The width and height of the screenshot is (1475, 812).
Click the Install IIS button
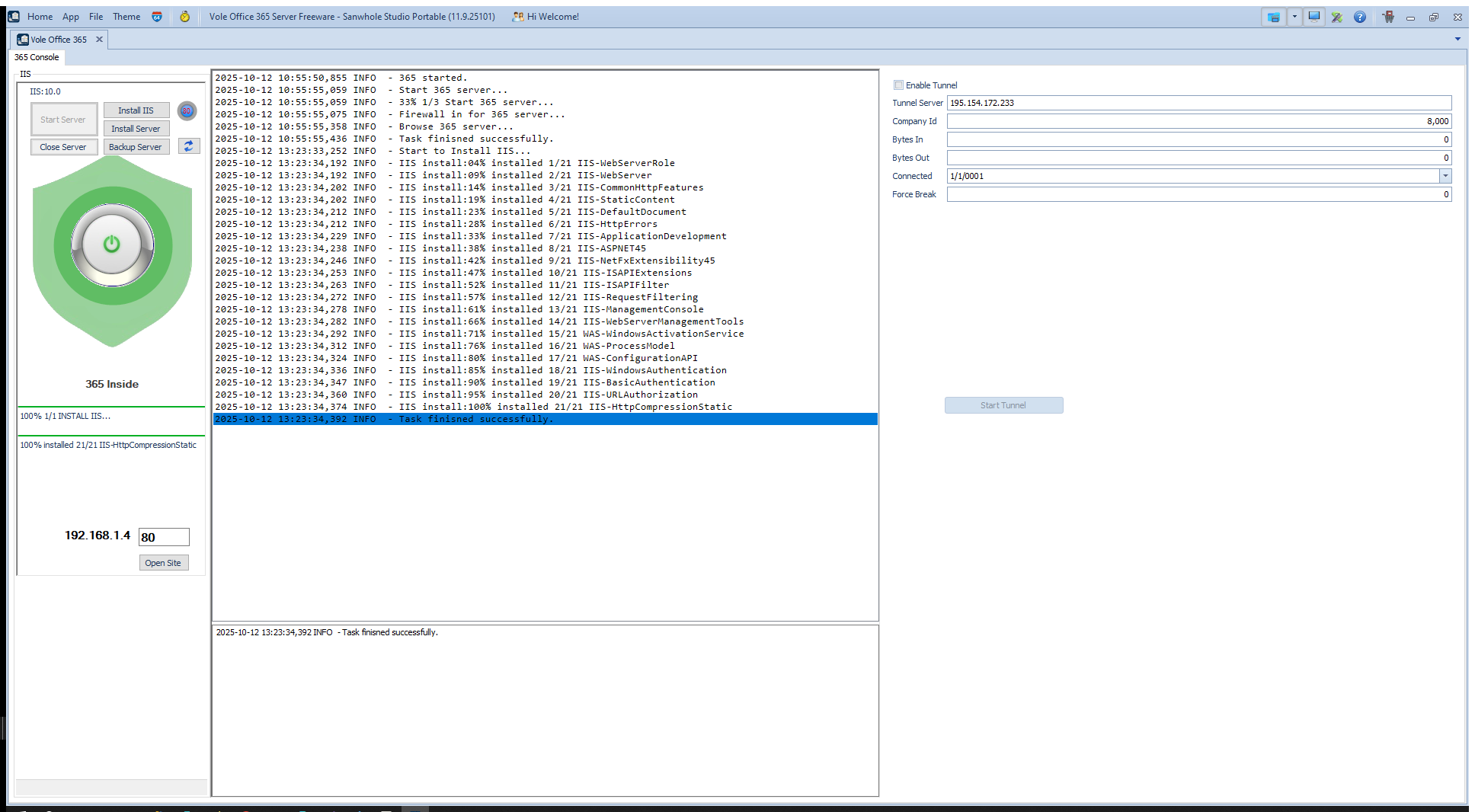coord(136,110)
